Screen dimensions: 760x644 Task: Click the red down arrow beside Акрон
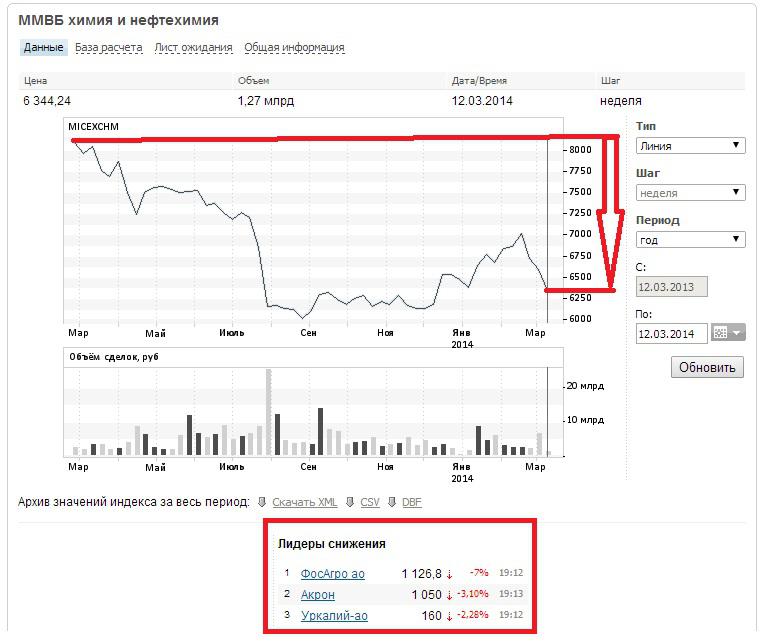tap(449, 595)
